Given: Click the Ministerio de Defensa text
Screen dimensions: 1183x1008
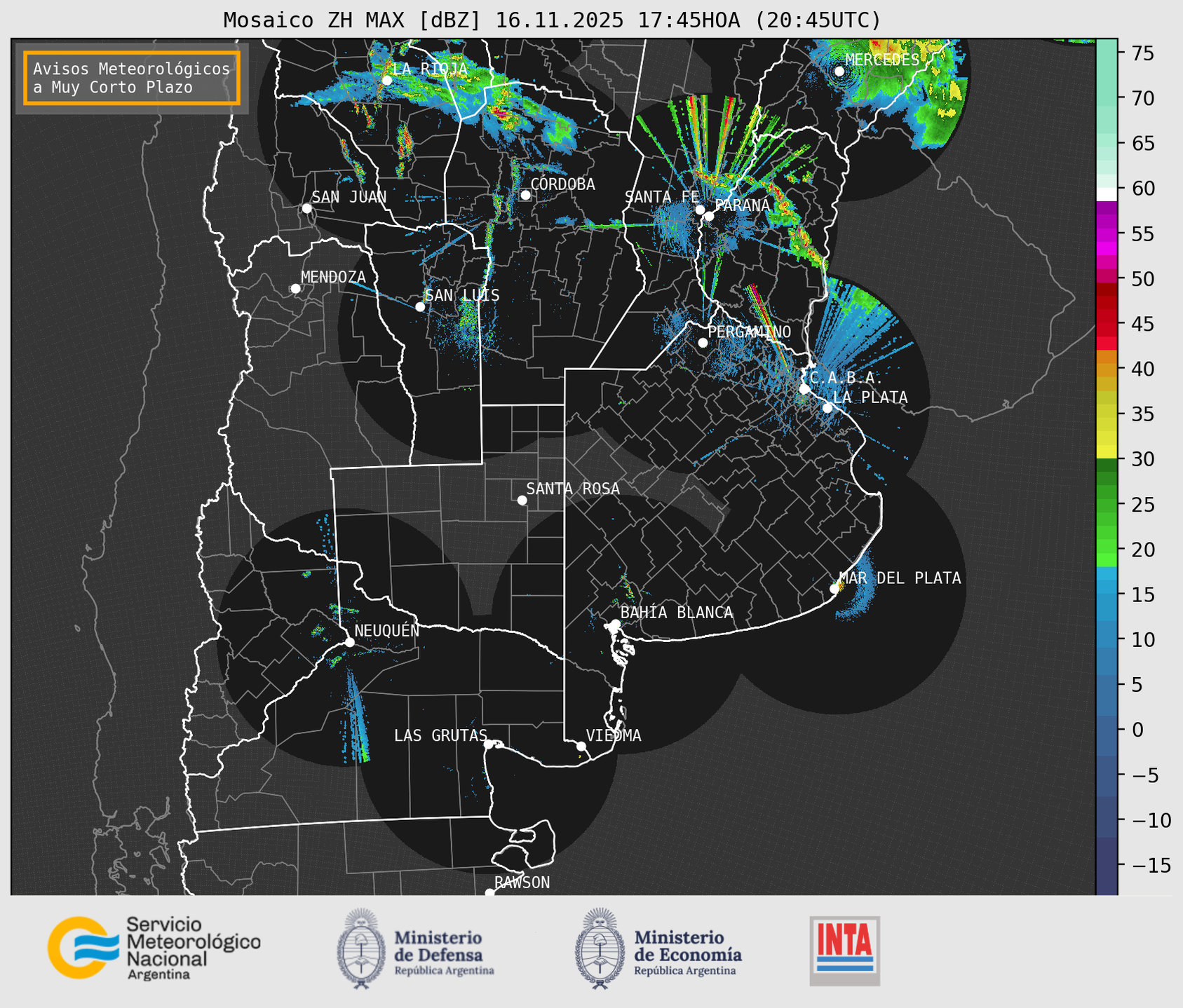Looking at the screenshot, I should pos(444,952).
